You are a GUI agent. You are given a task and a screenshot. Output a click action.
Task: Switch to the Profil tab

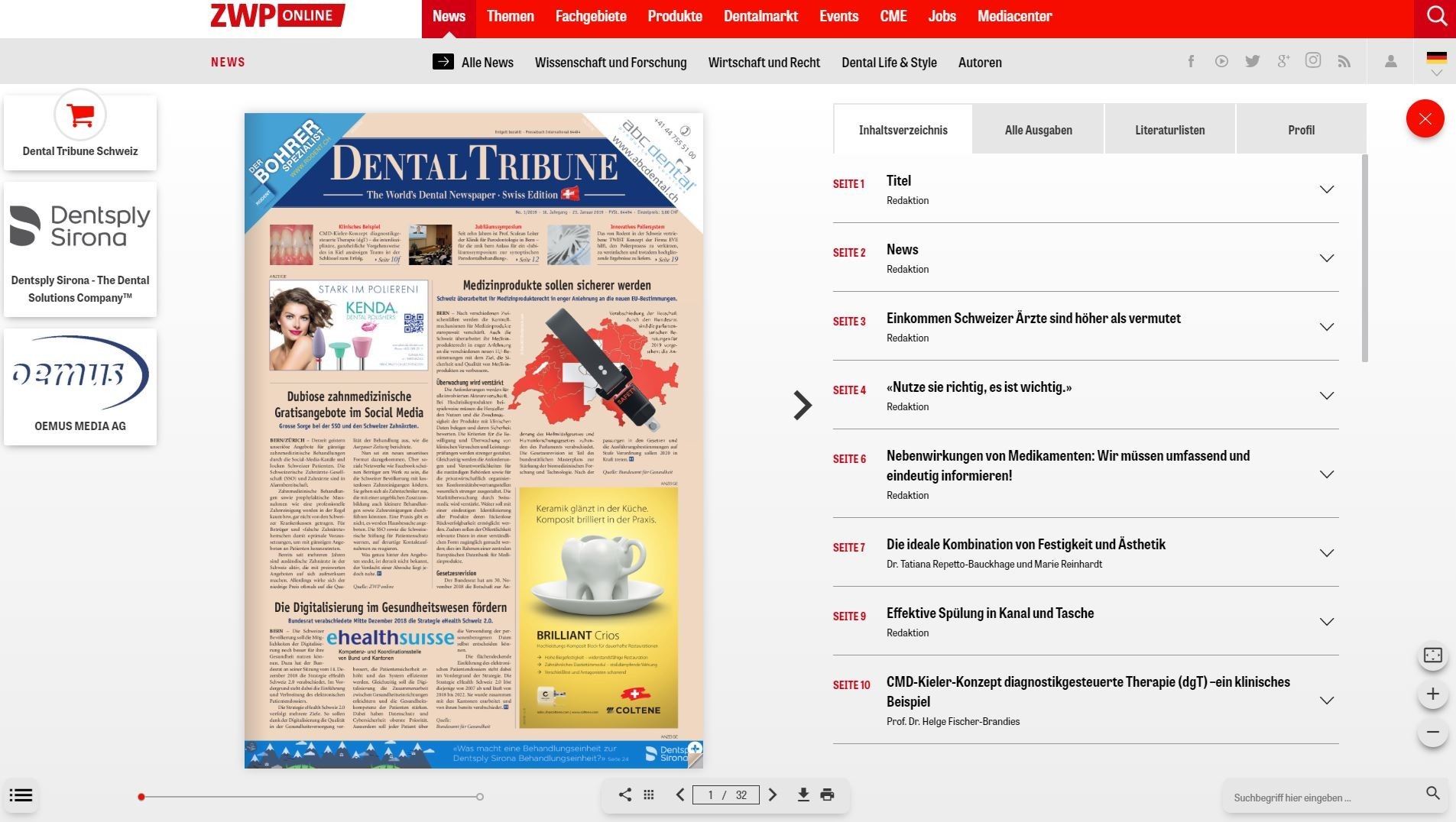point(1301,130)
